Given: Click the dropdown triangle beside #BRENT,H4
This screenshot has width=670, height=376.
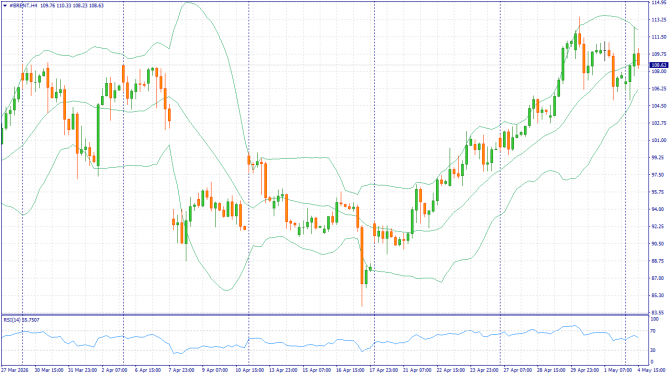Looking at the screenshot, I should (5, 6).
